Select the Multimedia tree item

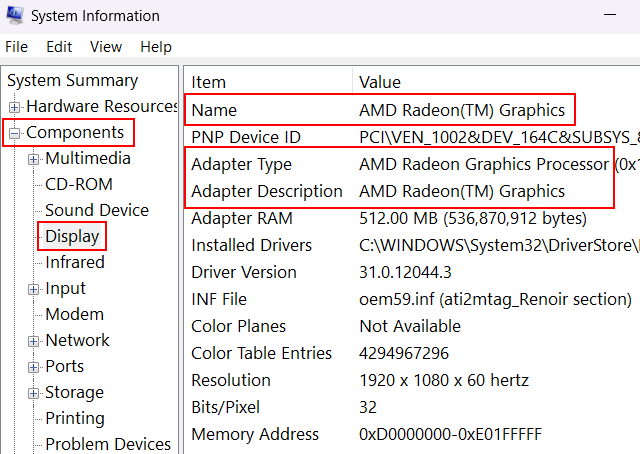(88, 158)
